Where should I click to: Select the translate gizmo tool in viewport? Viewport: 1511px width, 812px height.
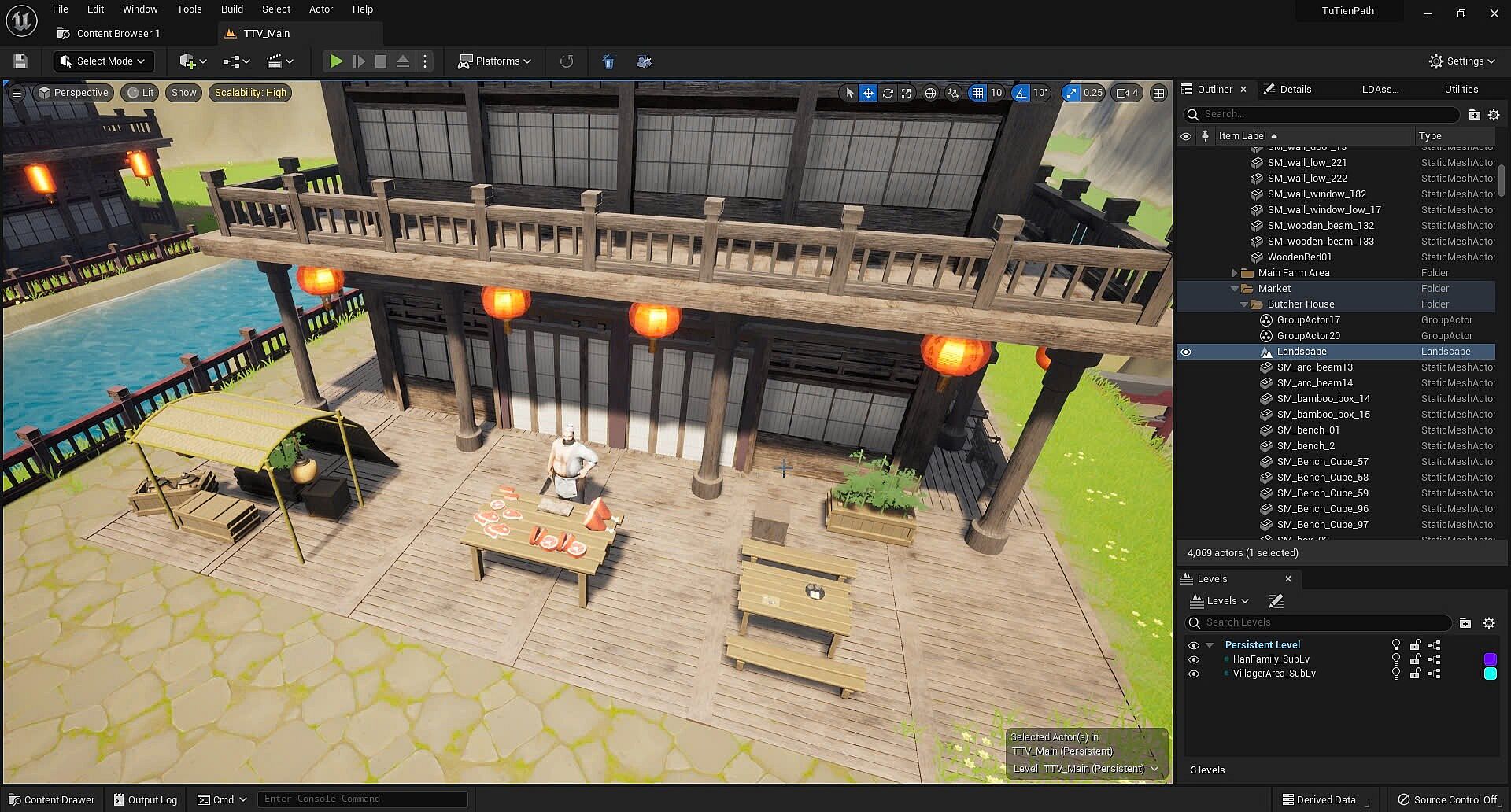point(868,93)
